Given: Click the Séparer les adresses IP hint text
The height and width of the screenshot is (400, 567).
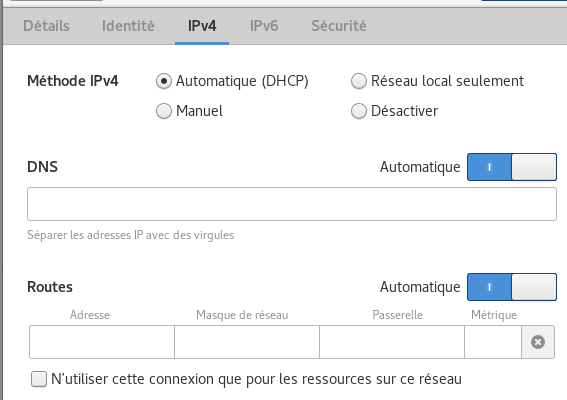Looking at the screenshot, I should tap(131, 235).
